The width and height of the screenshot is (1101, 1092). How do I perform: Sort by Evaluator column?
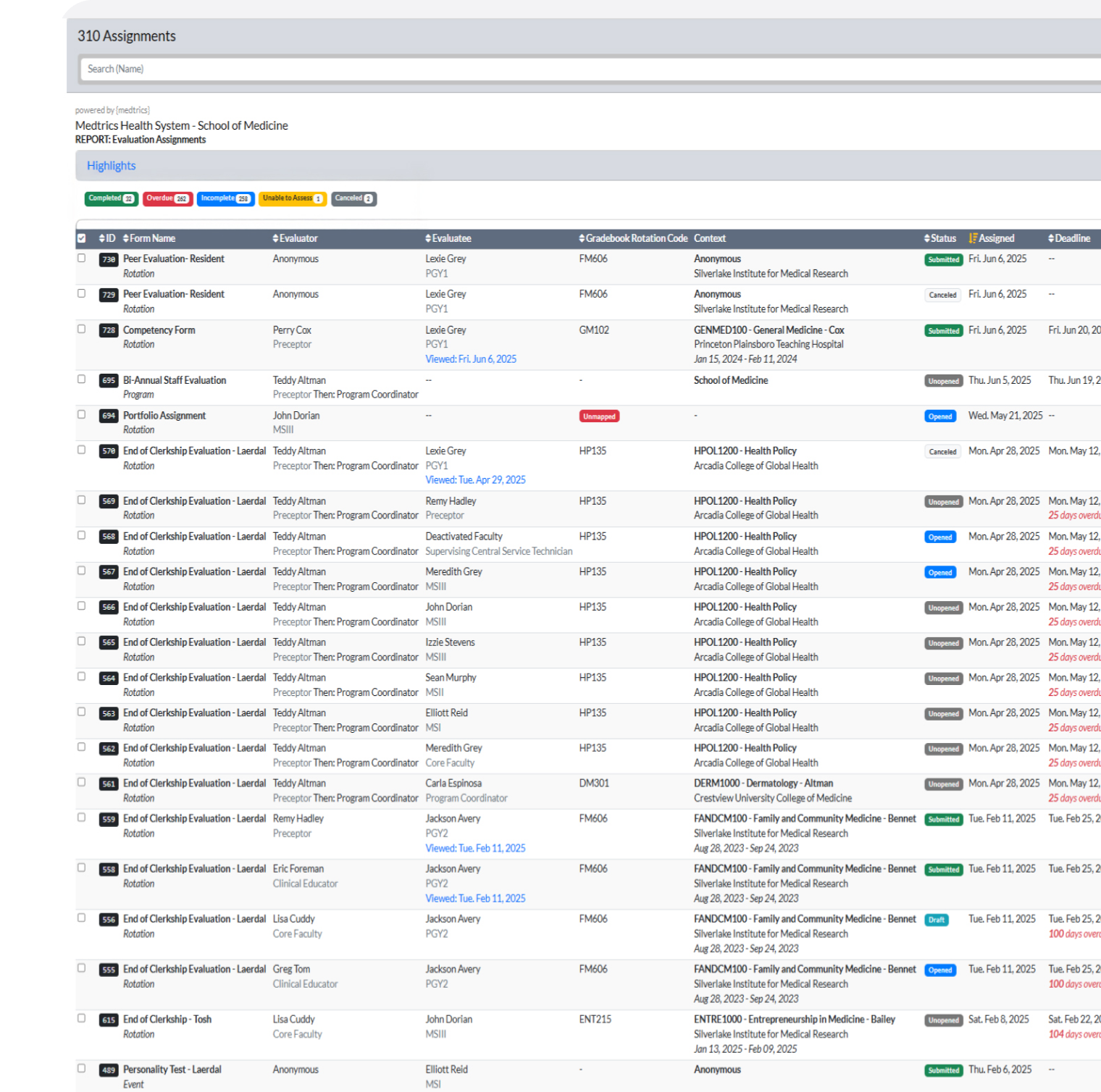click(x=274, y=238)
